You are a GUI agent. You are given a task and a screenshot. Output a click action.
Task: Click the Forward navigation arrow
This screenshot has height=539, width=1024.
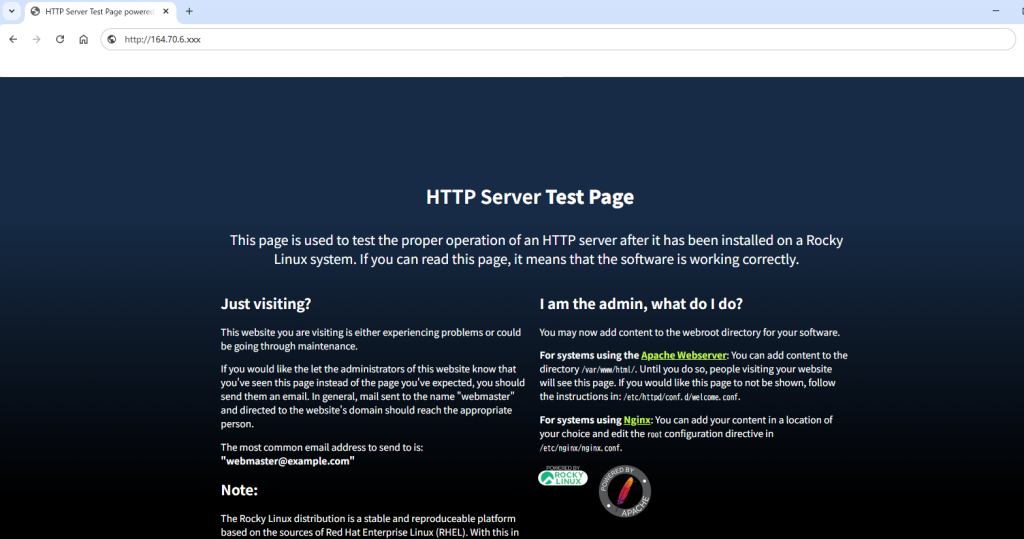coord(36,39)
